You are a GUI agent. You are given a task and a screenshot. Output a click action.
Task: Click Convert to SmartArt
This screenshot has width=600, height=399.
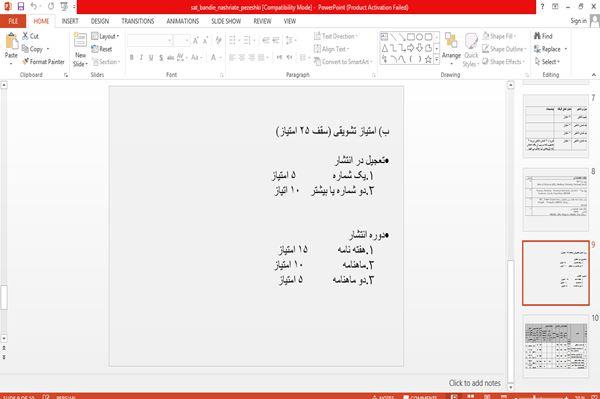(x=343, y=62)
